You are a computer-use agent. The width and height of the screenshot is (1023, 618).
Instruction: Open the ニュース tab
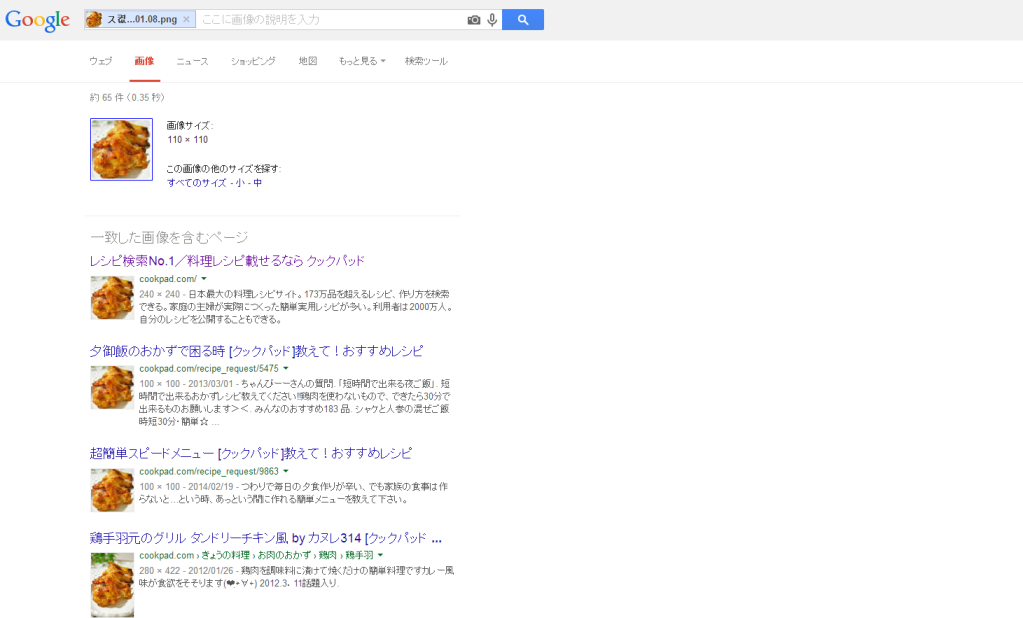pyautogui.click(x=192, y=61)
